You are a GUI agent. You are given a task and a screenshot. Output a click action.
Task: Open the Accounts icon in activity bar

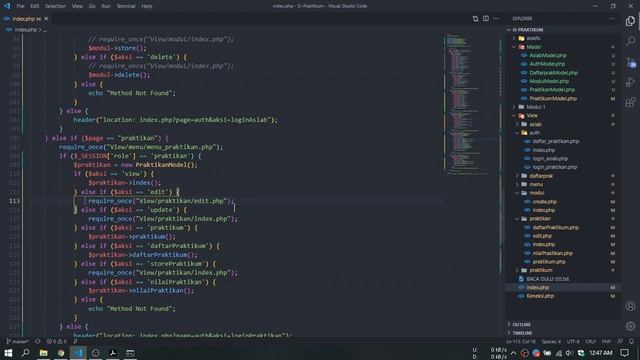click(631, 306)
